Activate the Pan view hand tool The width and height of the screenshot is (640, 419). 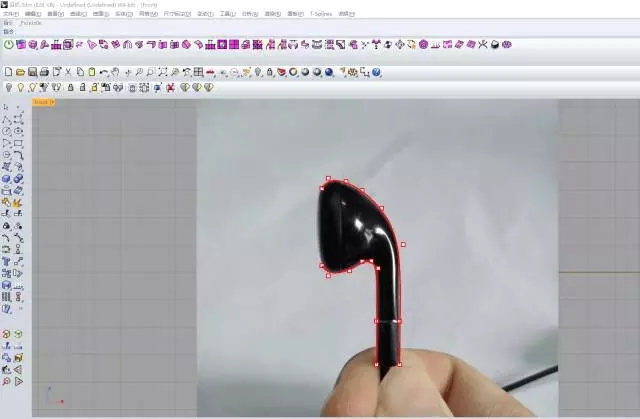[116, 72]
